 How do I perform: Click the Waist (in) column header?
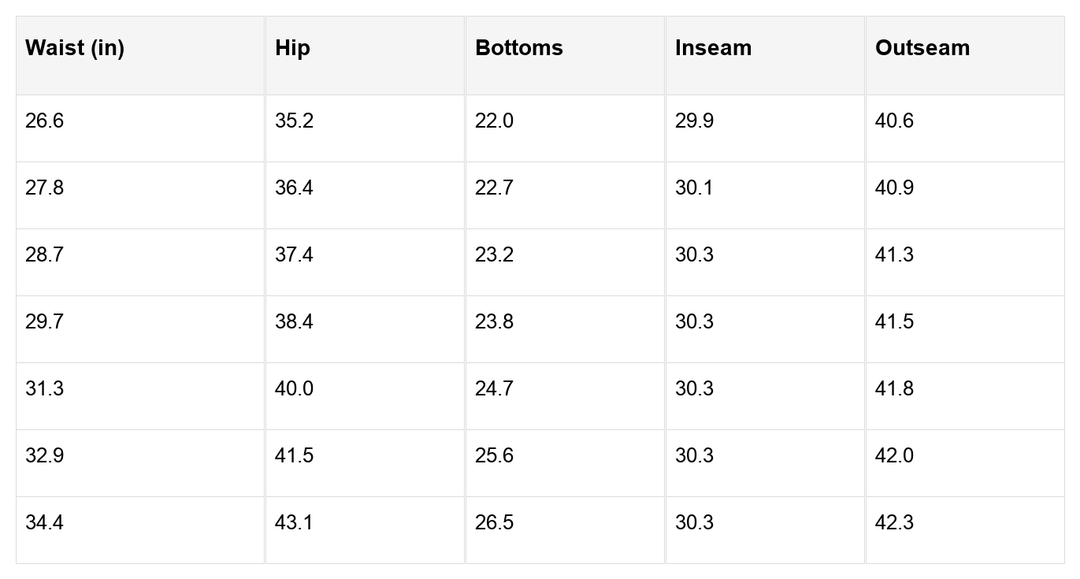75,48
